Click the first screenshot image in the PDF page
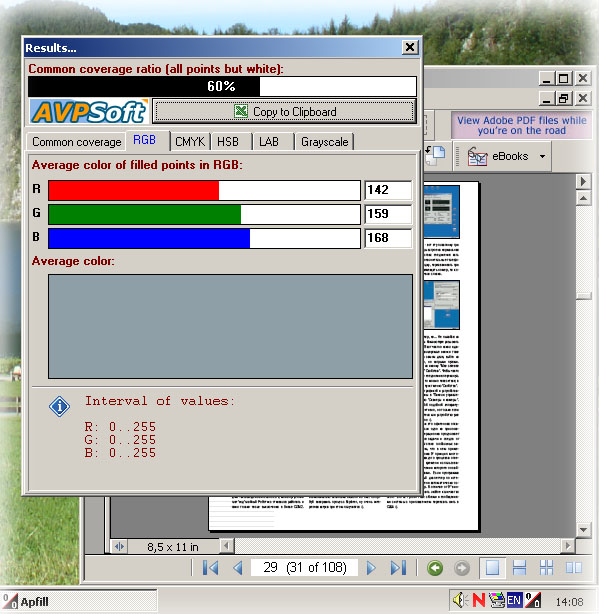This screenshot has height=614, width=599. (x=442, y=212)
